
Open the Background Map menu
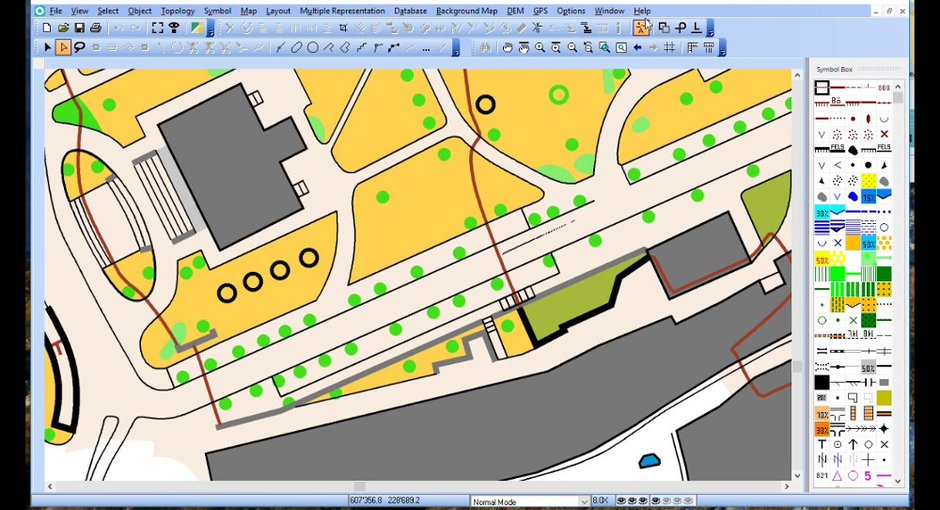[x=466, y=11]
